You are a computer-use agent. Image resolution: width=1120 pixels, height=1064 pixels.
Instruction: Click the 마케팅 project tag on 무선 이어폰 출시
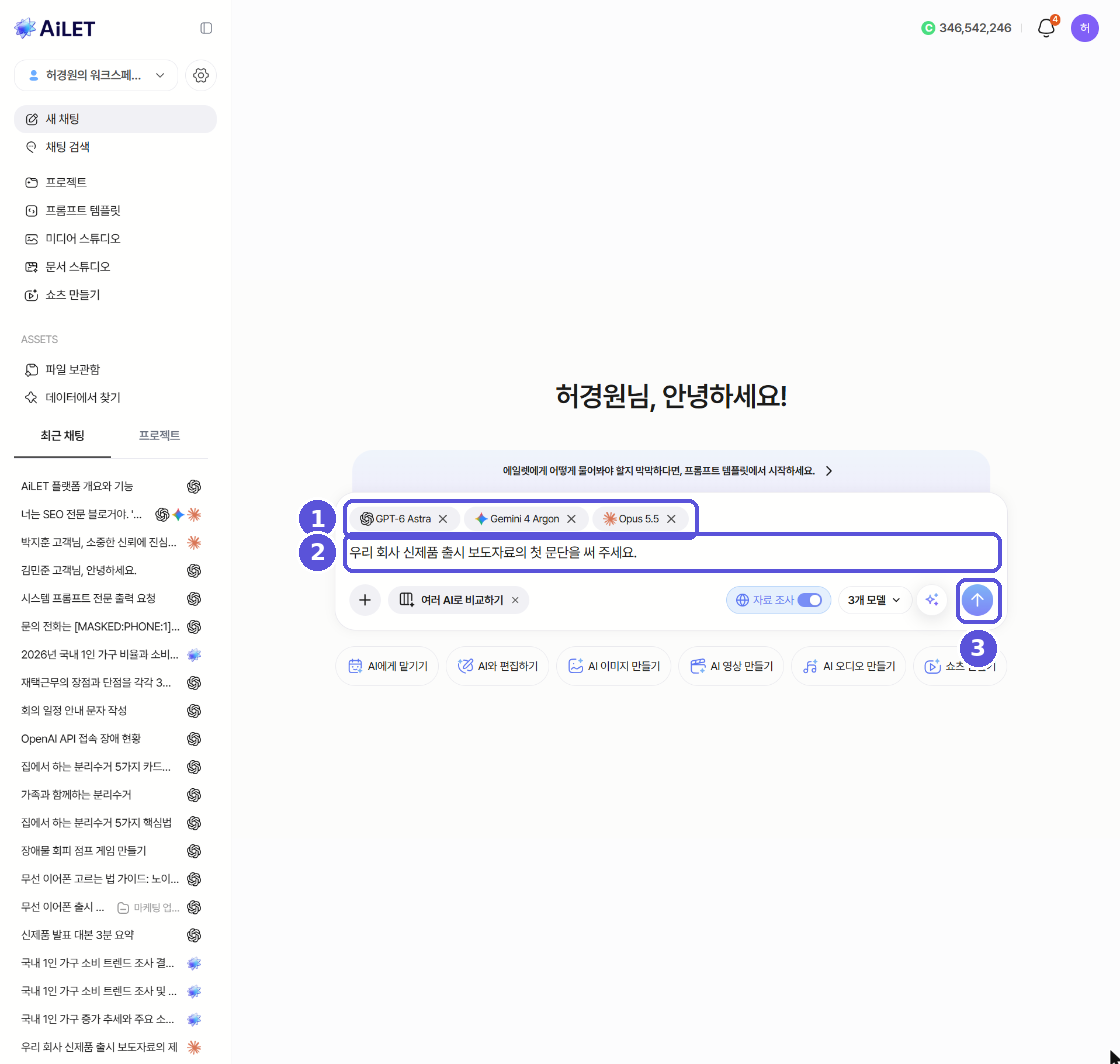coord(149,908)
